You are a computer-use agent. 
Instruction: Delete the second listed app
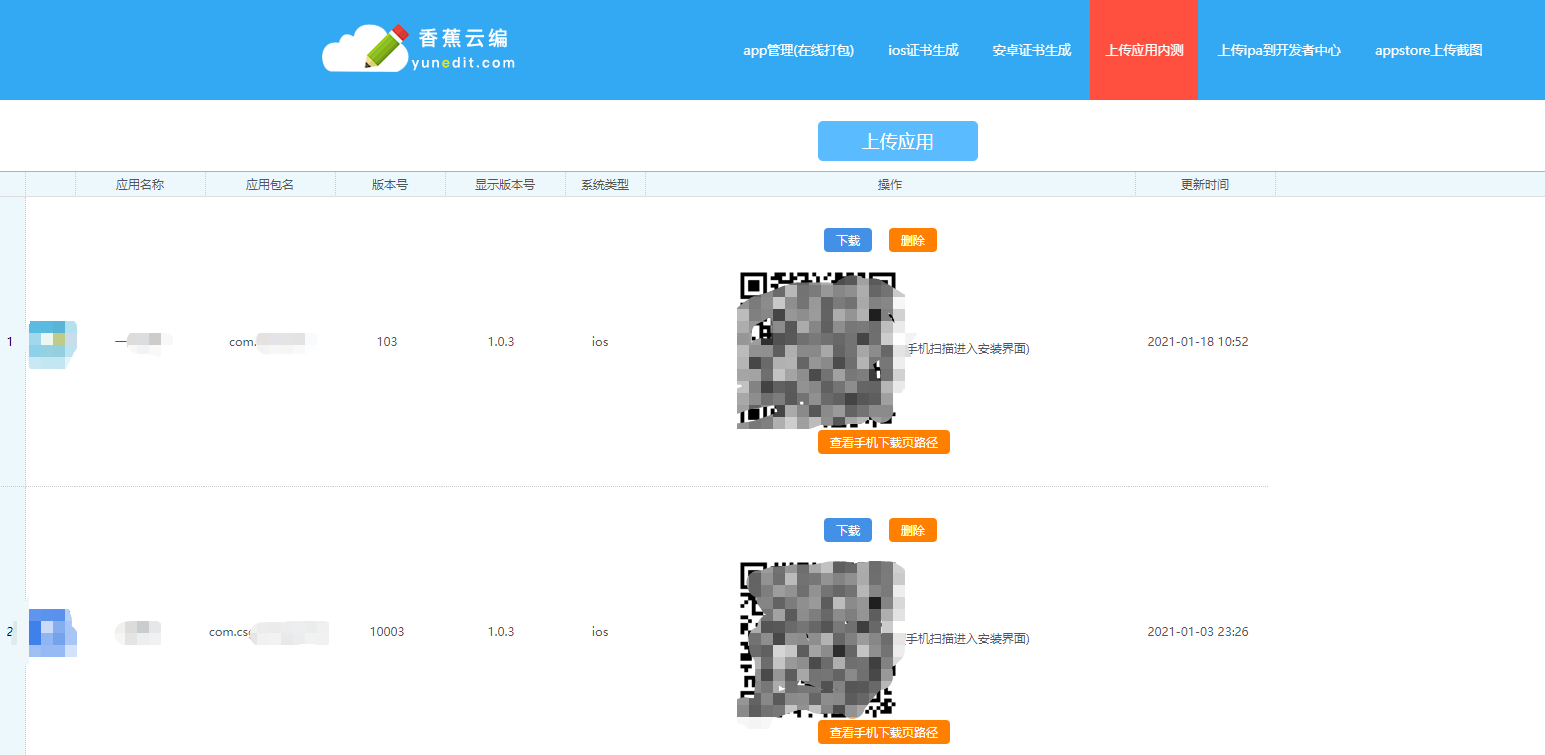pyautogui.click(x=912, y=530)
